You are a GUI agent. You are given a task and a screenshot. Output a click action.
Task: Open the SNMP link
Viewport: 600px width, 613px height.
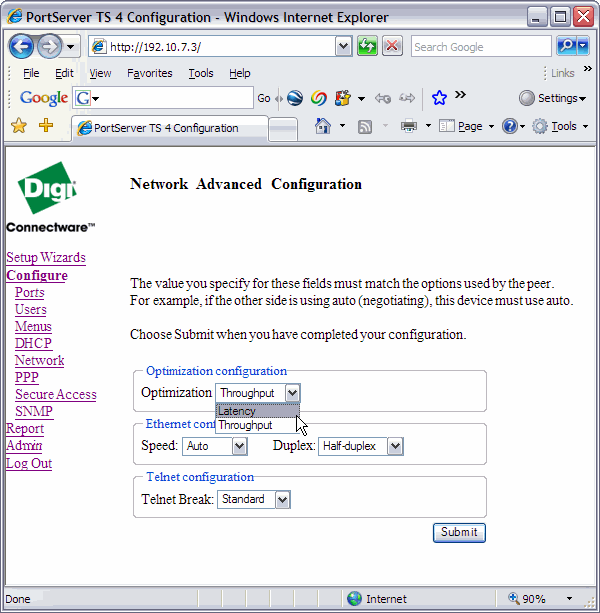tap(34, 411)
